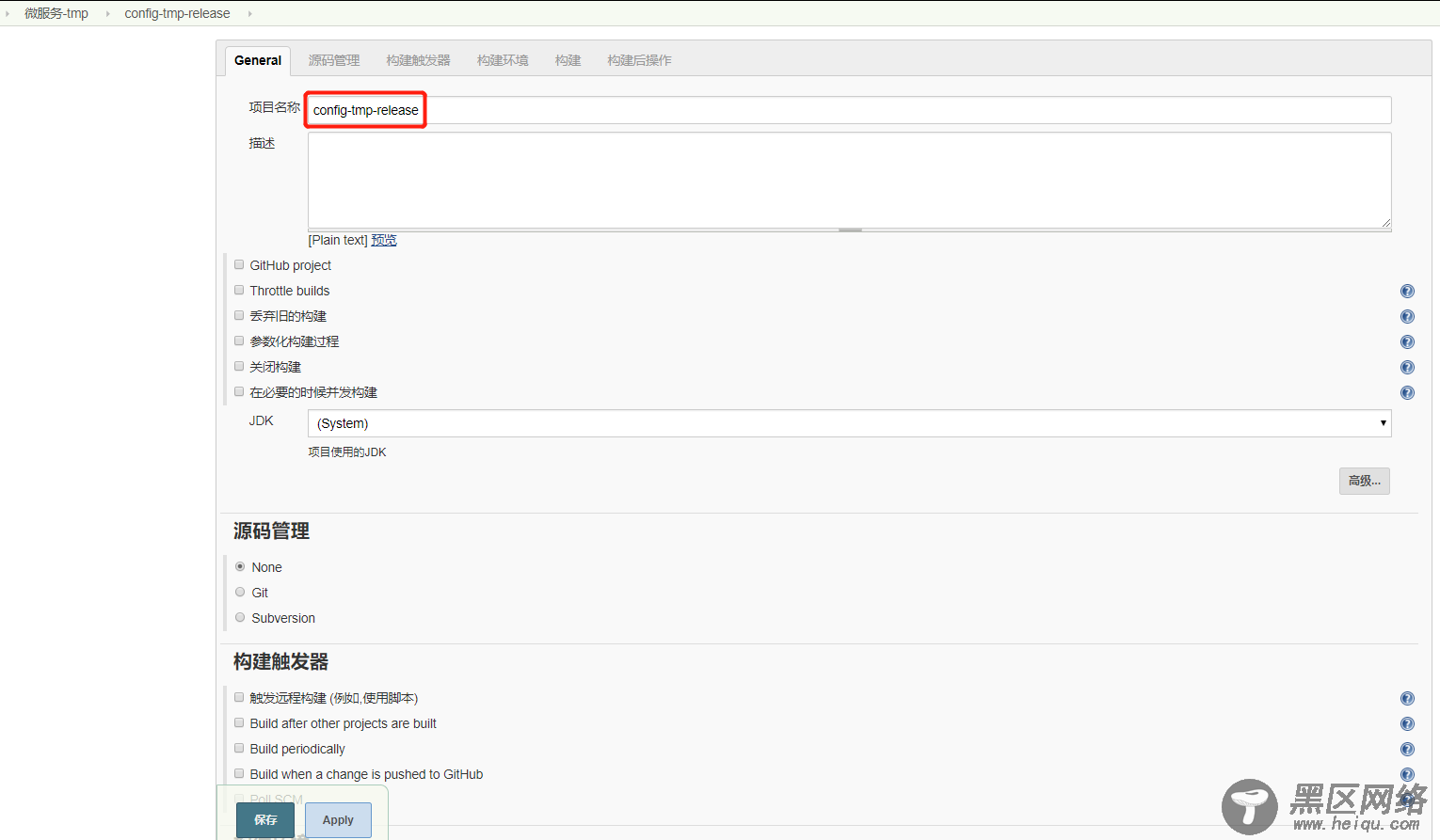This screenshot has width=1440, height=840.
Task: Switch to the 源码管理 tab
Action: point(334,60)
